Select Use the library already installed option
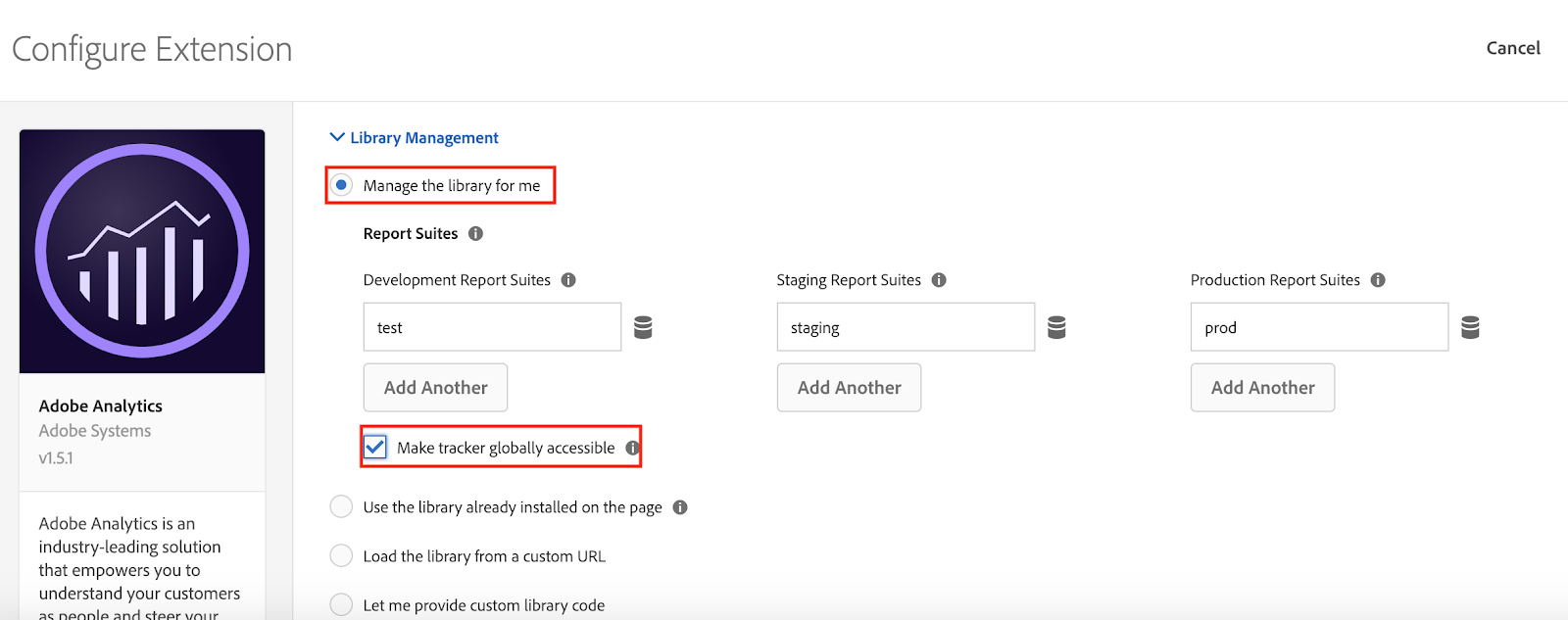The height and width of the screenshot is (620, 1568). pos(341,507)
